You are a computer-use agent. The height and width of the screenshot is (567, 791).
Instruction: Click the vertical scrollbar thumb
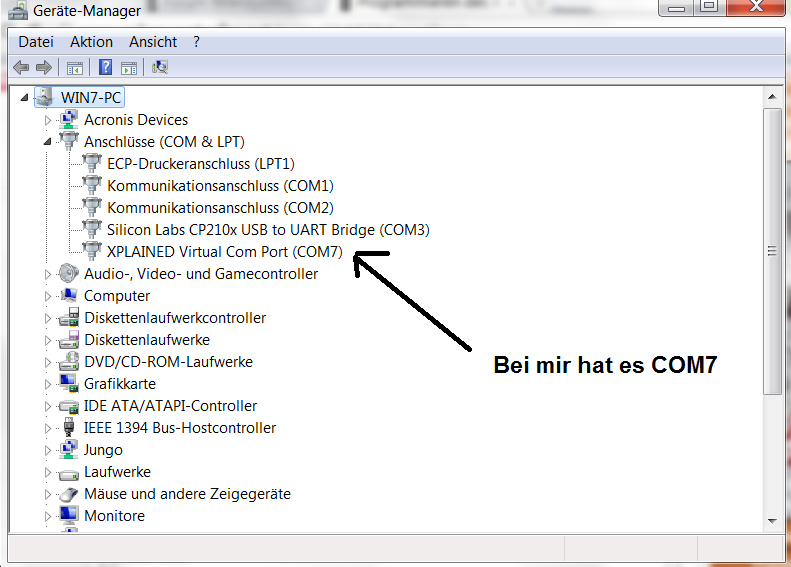(772, 251)
